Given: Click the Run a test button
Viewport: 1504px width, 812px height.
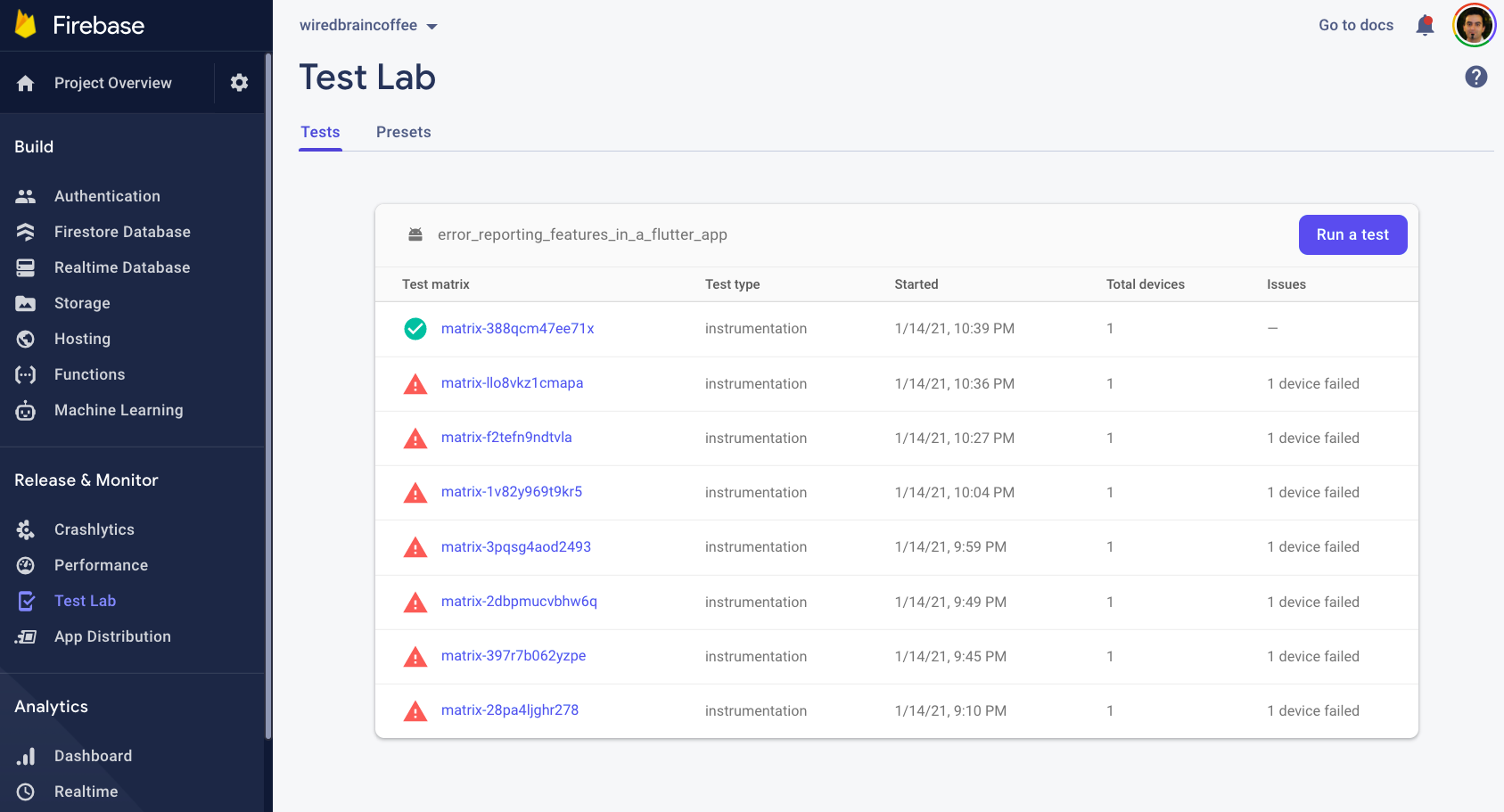Looking at the screenshot, I should click(x=1352, y=234).
